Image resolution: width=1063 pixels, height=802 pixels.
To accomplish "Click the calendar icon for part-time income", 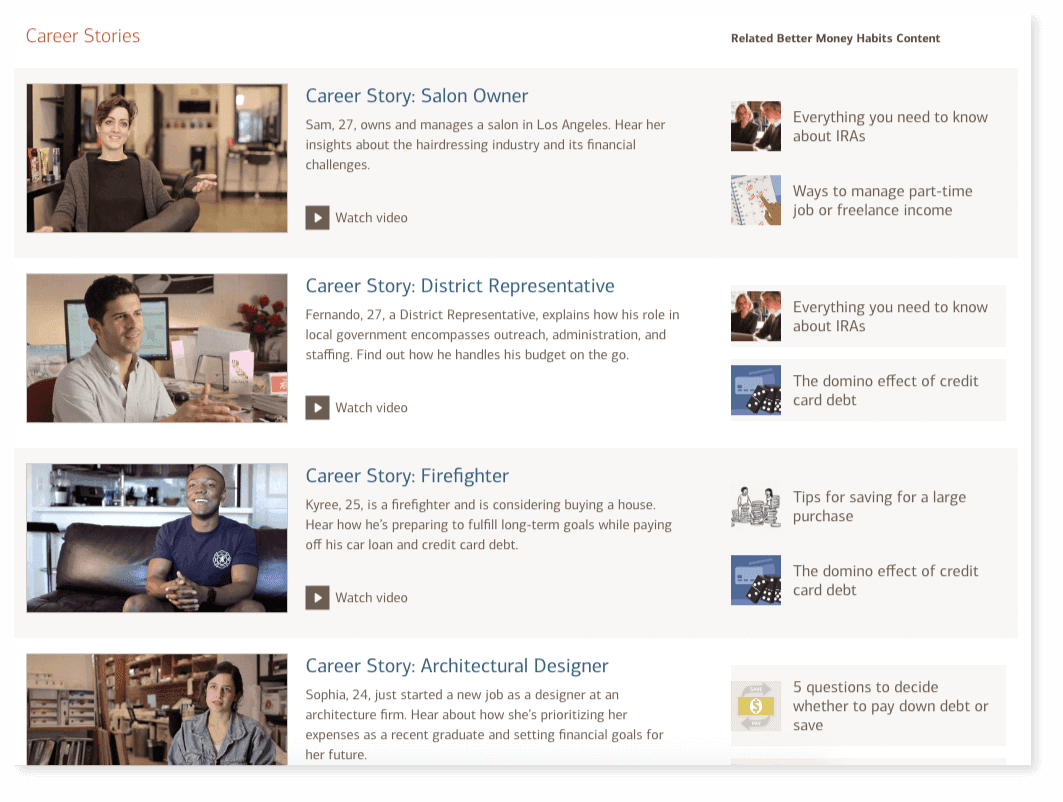I will (756, 200).
